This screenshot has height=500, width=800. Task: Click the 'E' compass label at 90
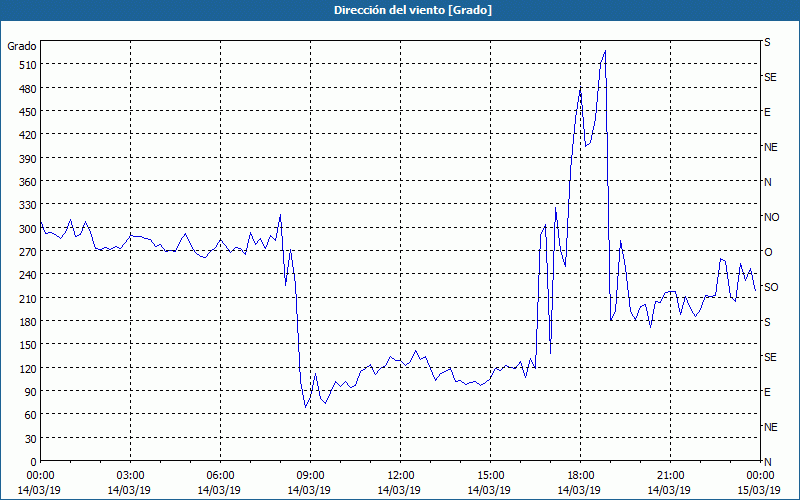coord(767,392)
